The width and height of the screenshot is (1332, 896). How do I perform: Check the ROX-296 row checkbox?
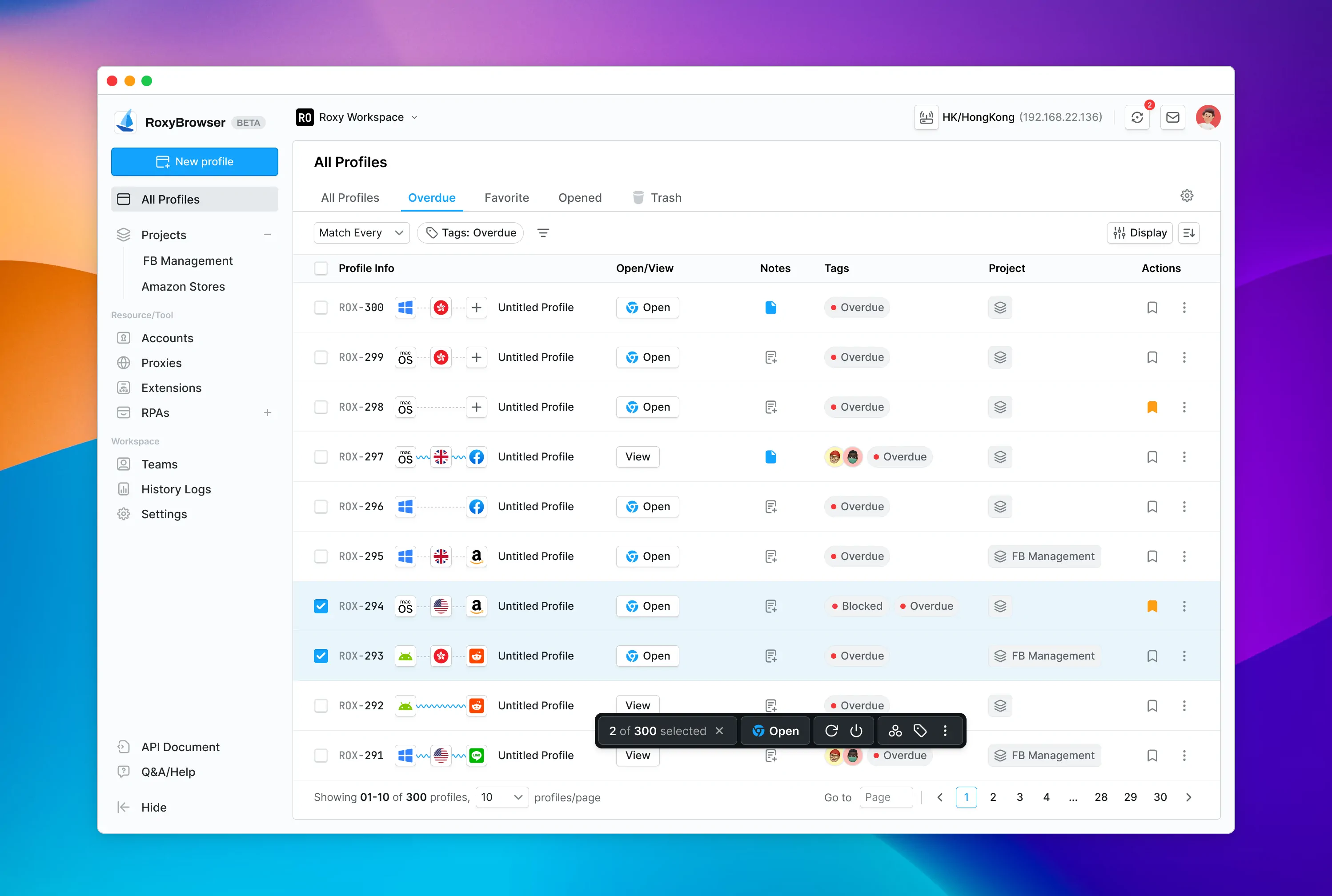pos(321,506)
